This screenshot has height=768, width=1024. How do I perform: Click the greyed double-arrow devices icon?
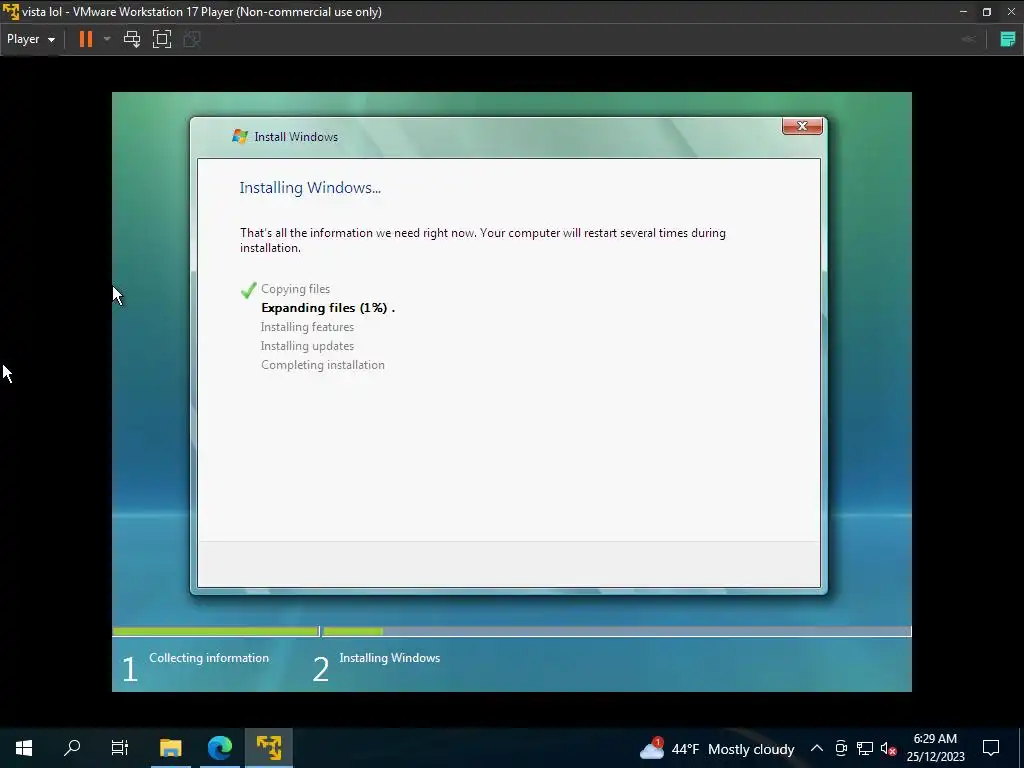tap(968, 39)
